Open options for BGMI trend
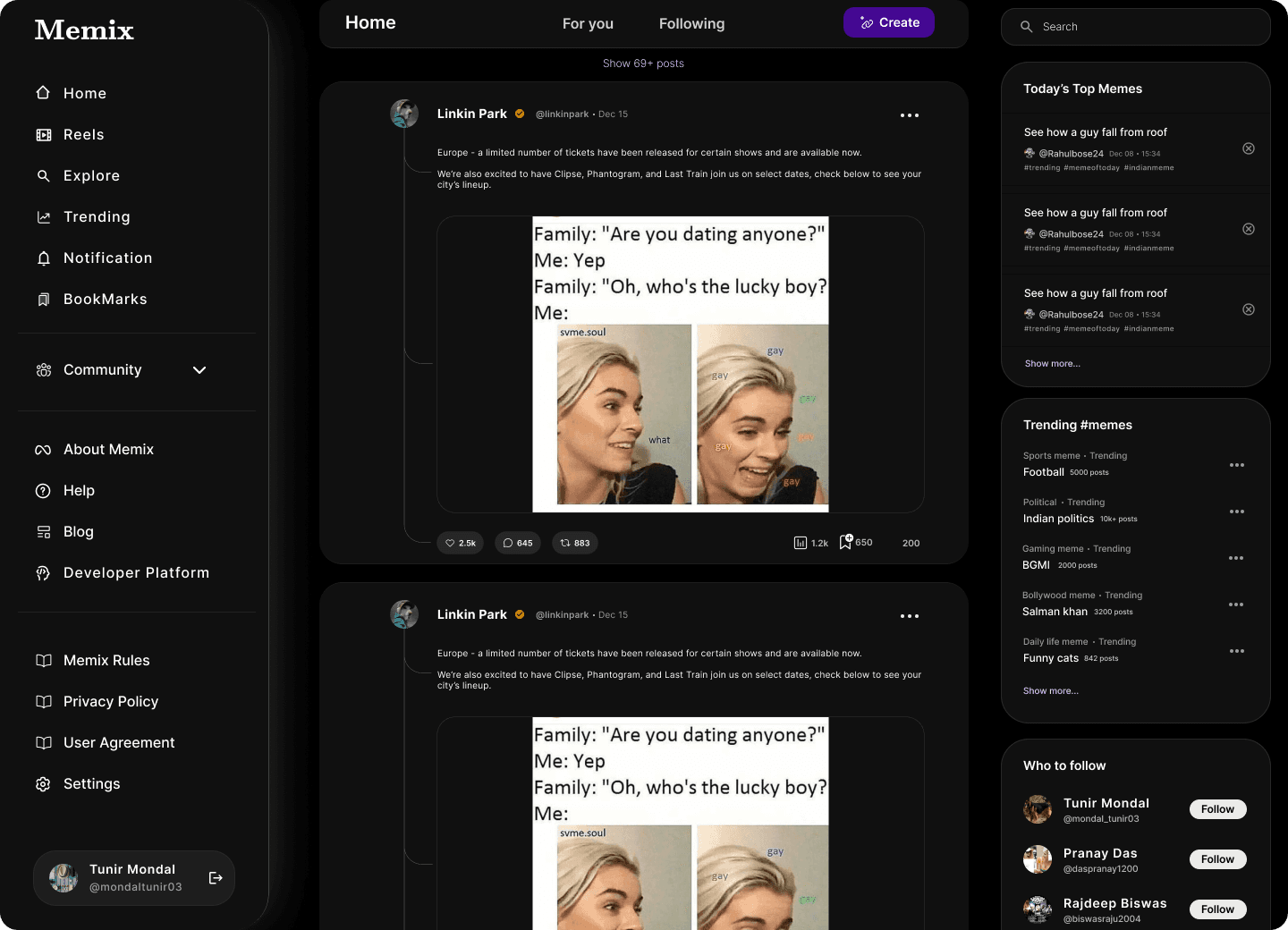The width and height of the screenshot is (1288, 930). 1236,558
